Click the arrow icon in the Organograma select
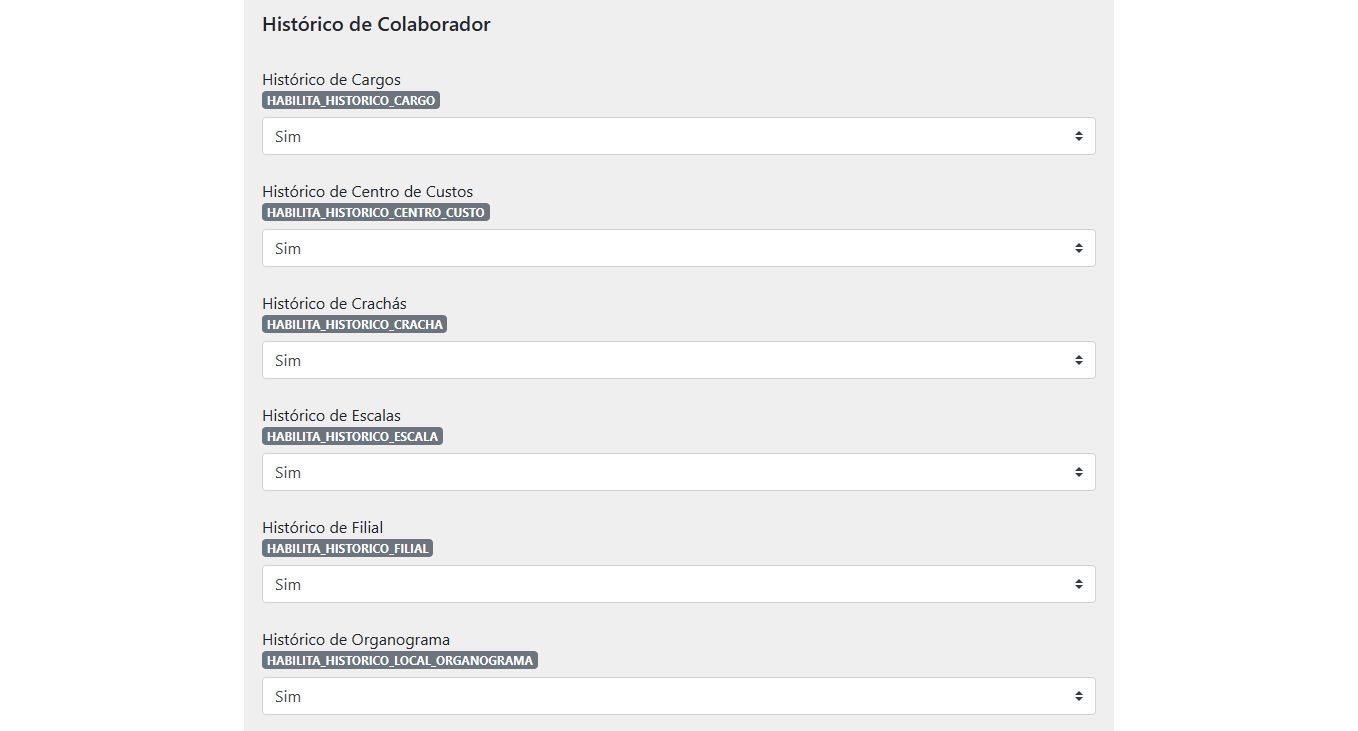The image size is (1358, 731). click(x=1079, y=696)
